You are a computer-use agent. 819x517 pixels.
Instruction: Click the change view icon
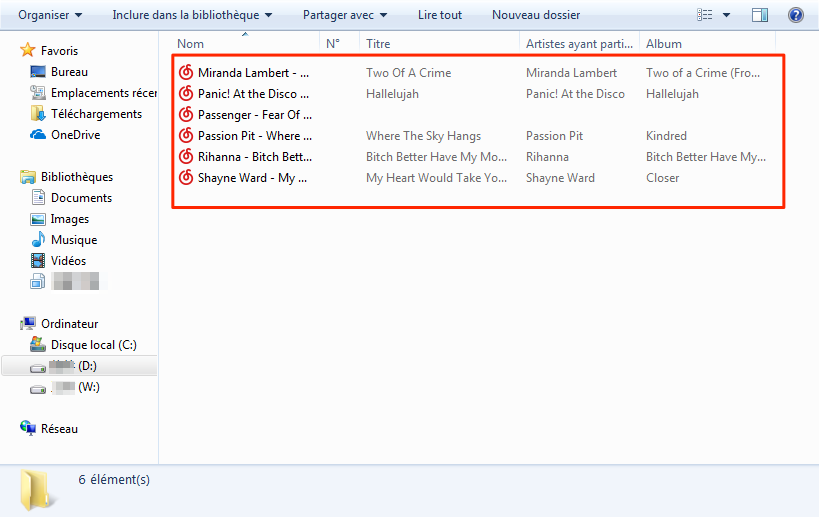[x=705, y=15]
